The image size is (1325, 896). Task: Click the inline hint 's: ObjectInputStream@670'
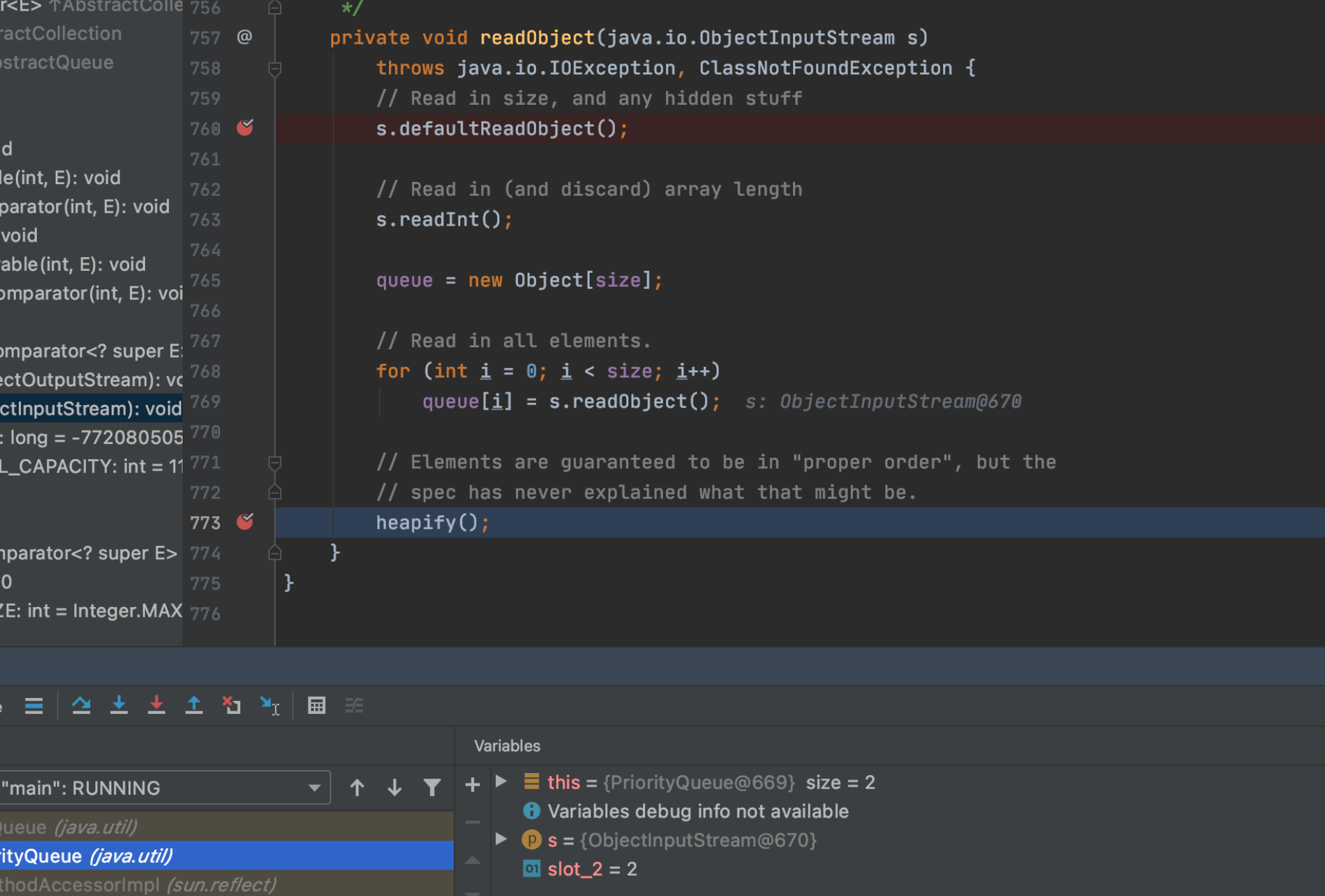(x=883, y=401)
